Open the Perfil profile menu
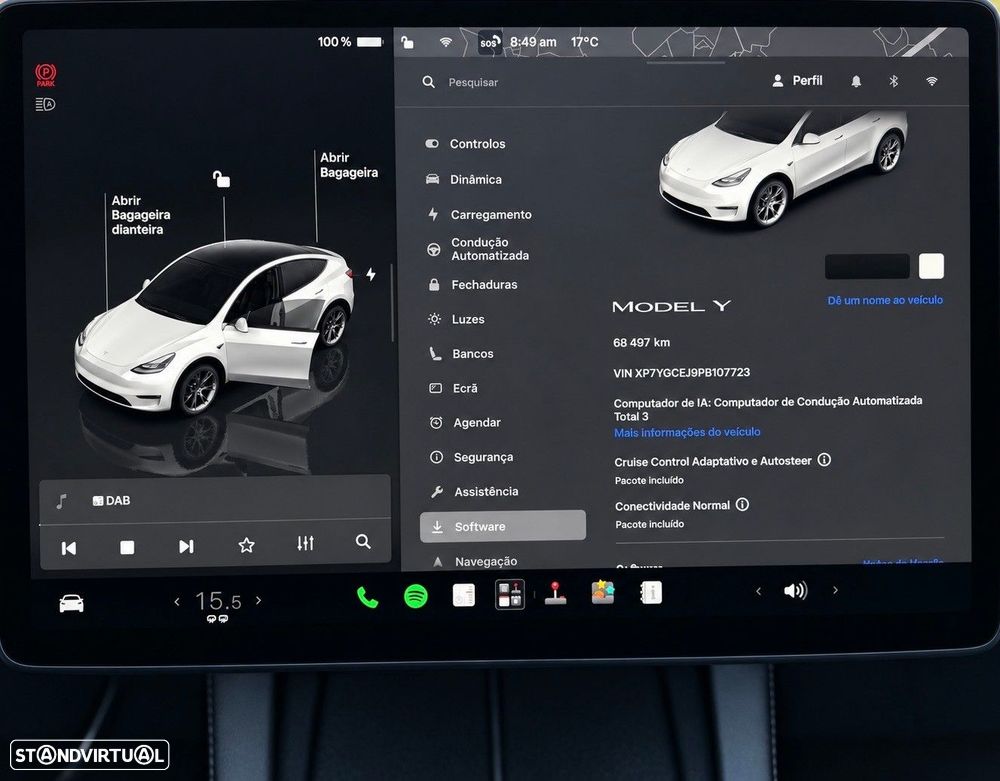This screenshot has width=1000, height=781. tap(797, 81)
